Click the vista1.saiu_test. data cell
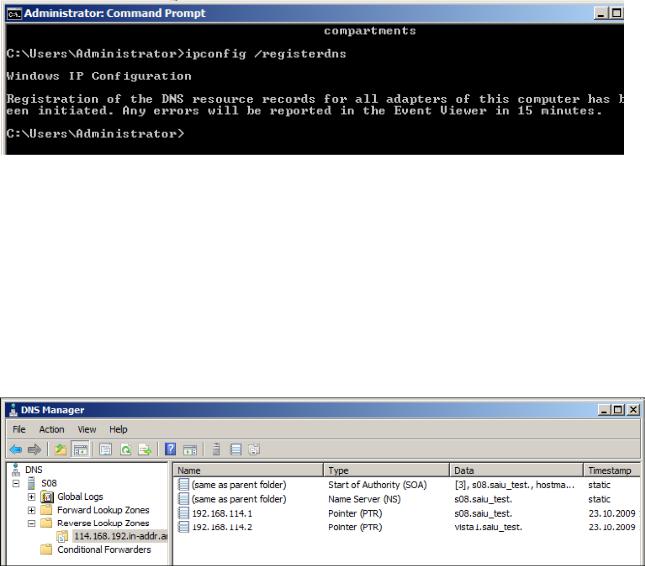Image resolution: width=645 pixels, height=566 pixels. pyautogui.click(x=488, y=527)
